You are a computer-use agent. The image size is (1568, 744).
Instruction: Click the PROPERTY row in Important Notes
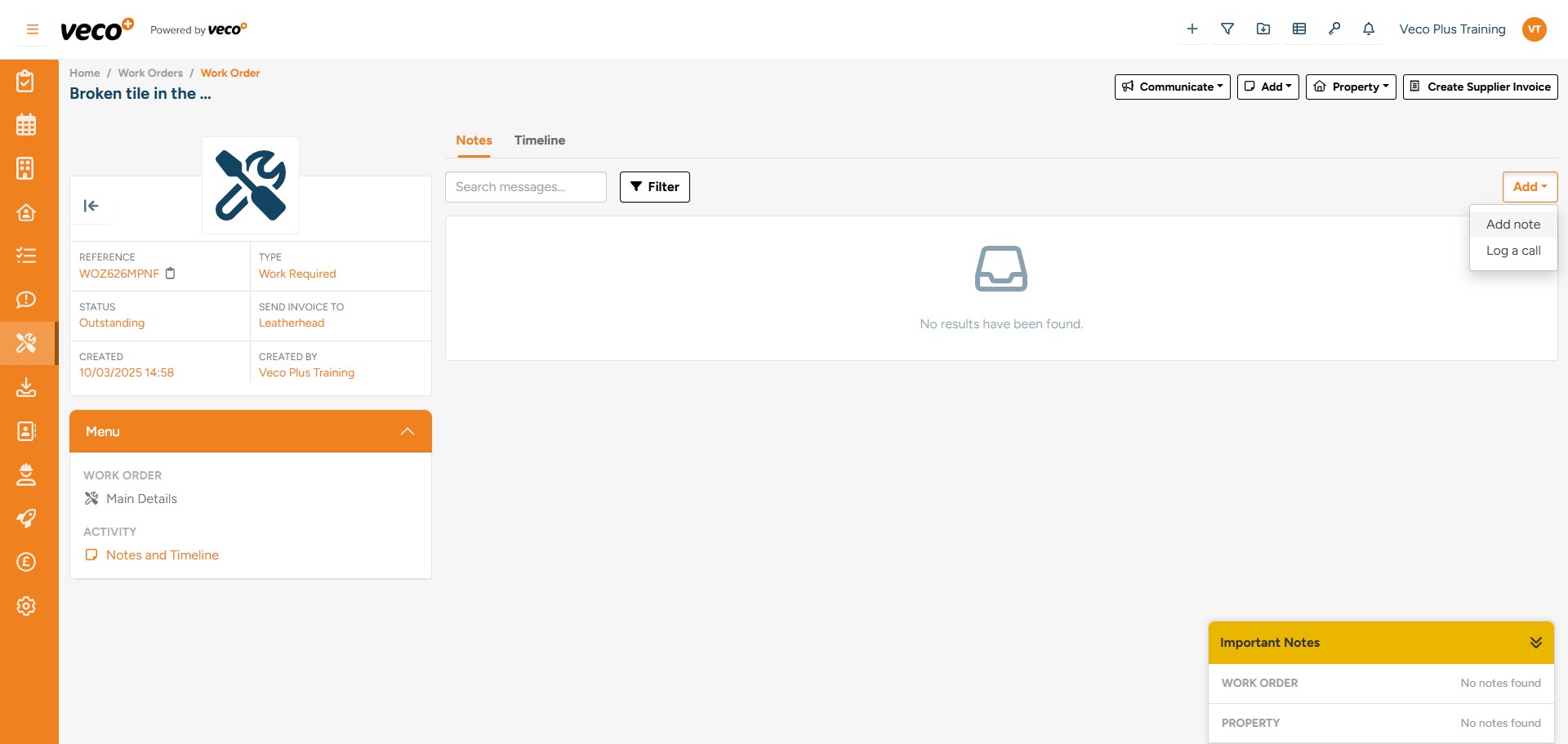[1381, 724]
